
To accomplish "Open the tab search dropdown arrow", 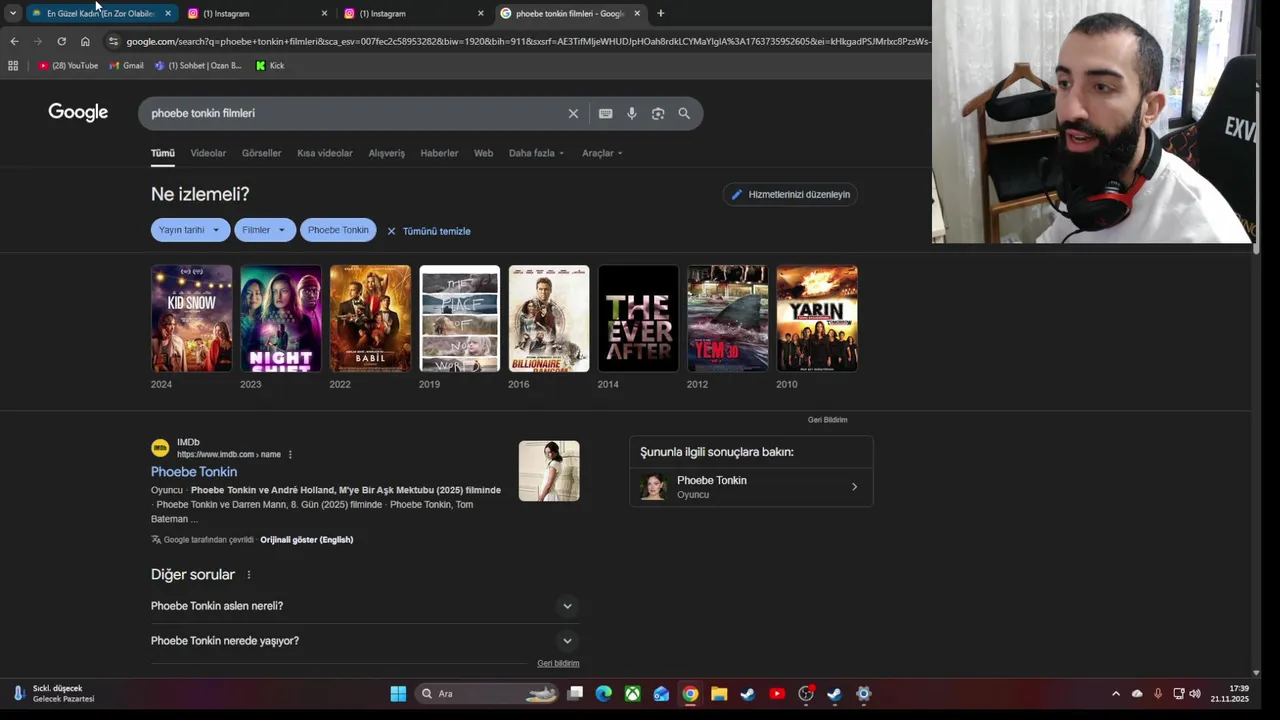I will click(x=12, y=13).
